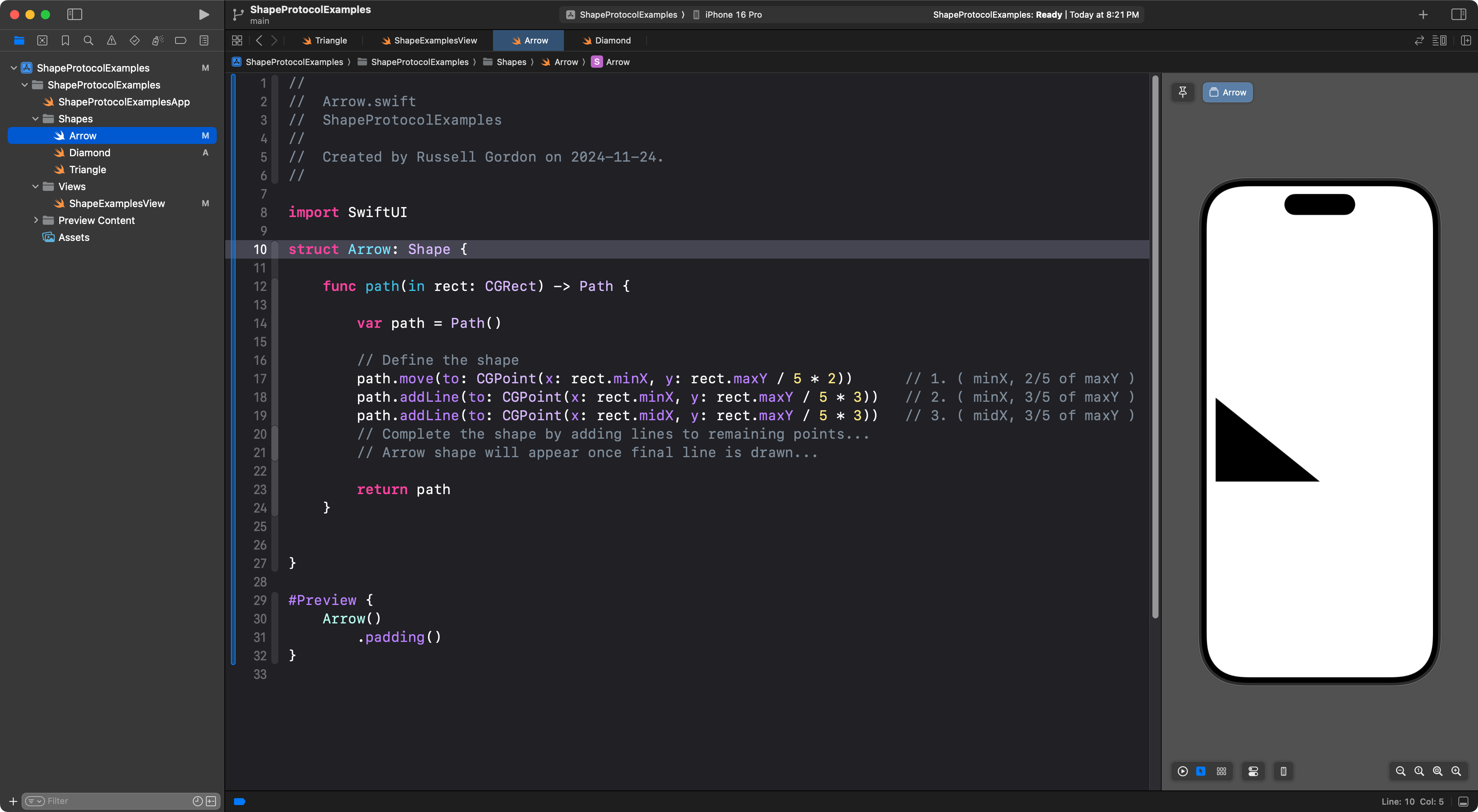Switch preview to Live mode

[1182, 771]
